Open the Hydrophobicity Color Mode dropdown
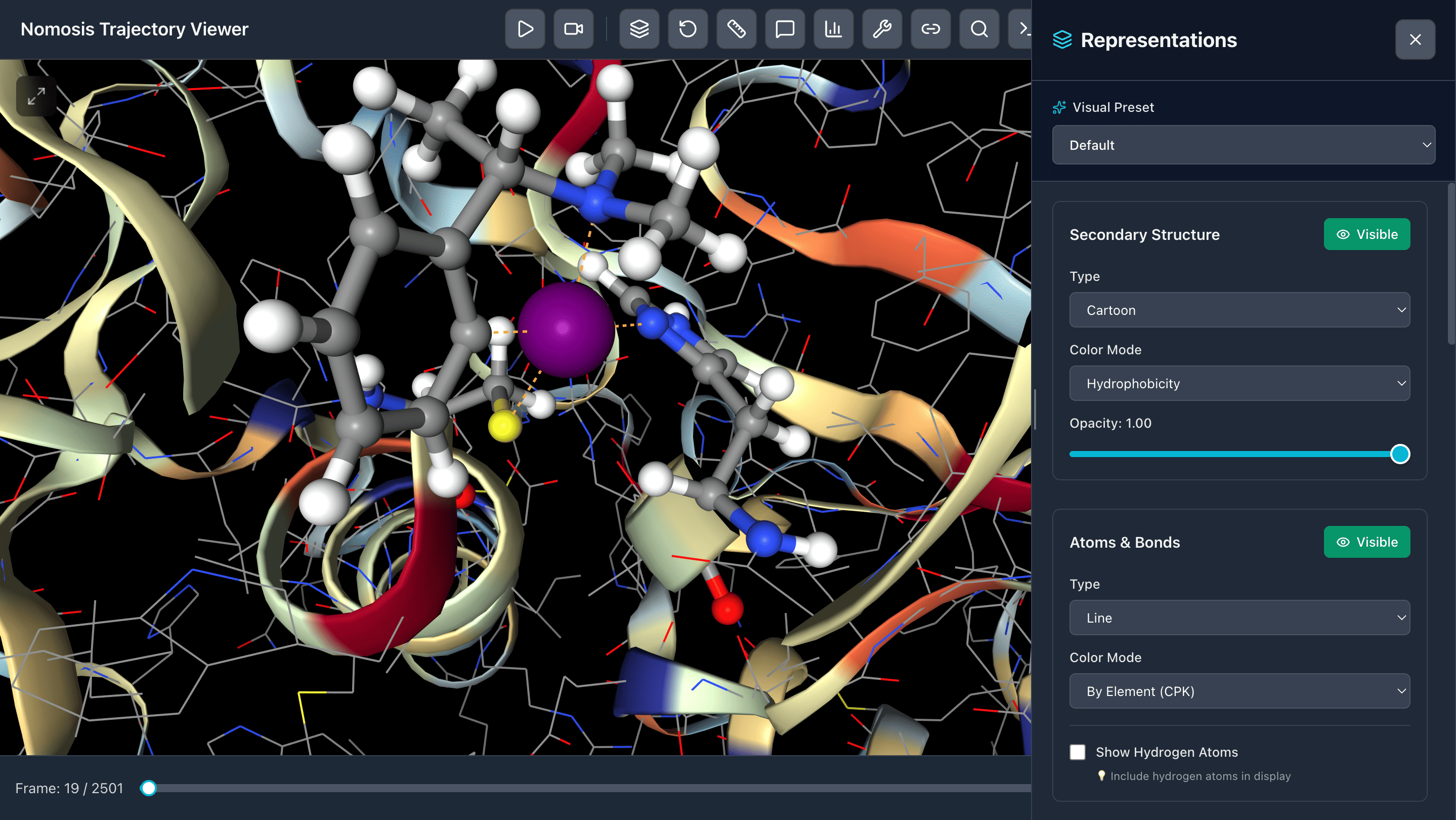Screen dimensions: 1456x820 pos(1239,383)
